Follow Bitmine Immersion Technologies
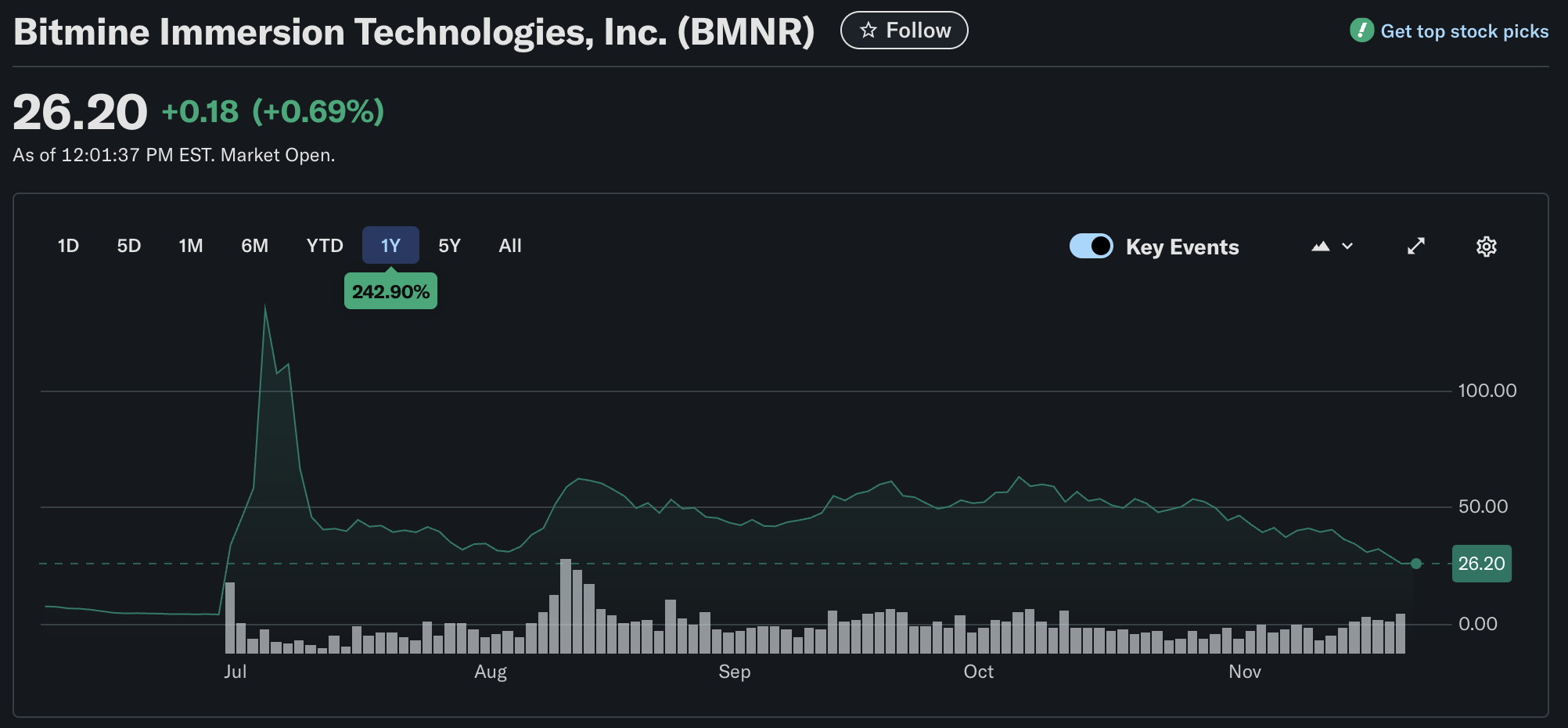The image size is (1568, 728). (x=904, y=29)
